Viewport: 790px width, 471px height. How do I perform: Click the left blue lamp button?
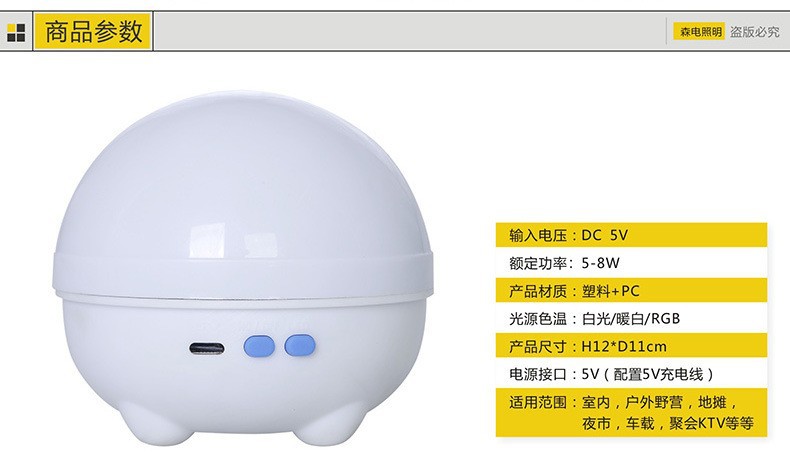point(259,347)
